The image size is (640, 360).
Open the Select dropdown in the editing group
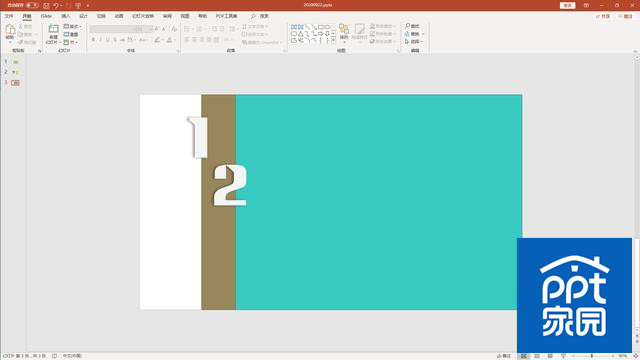click(x=413, y=42)
